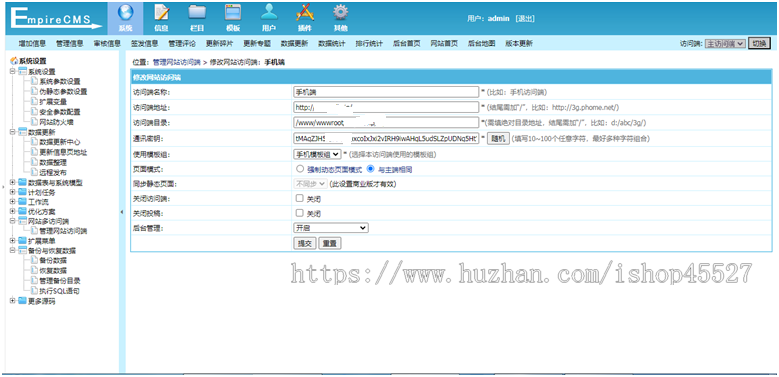779x377 pixels.
Task: Click the page icon for 扩展变量
Action: click(x=34, y=101)
